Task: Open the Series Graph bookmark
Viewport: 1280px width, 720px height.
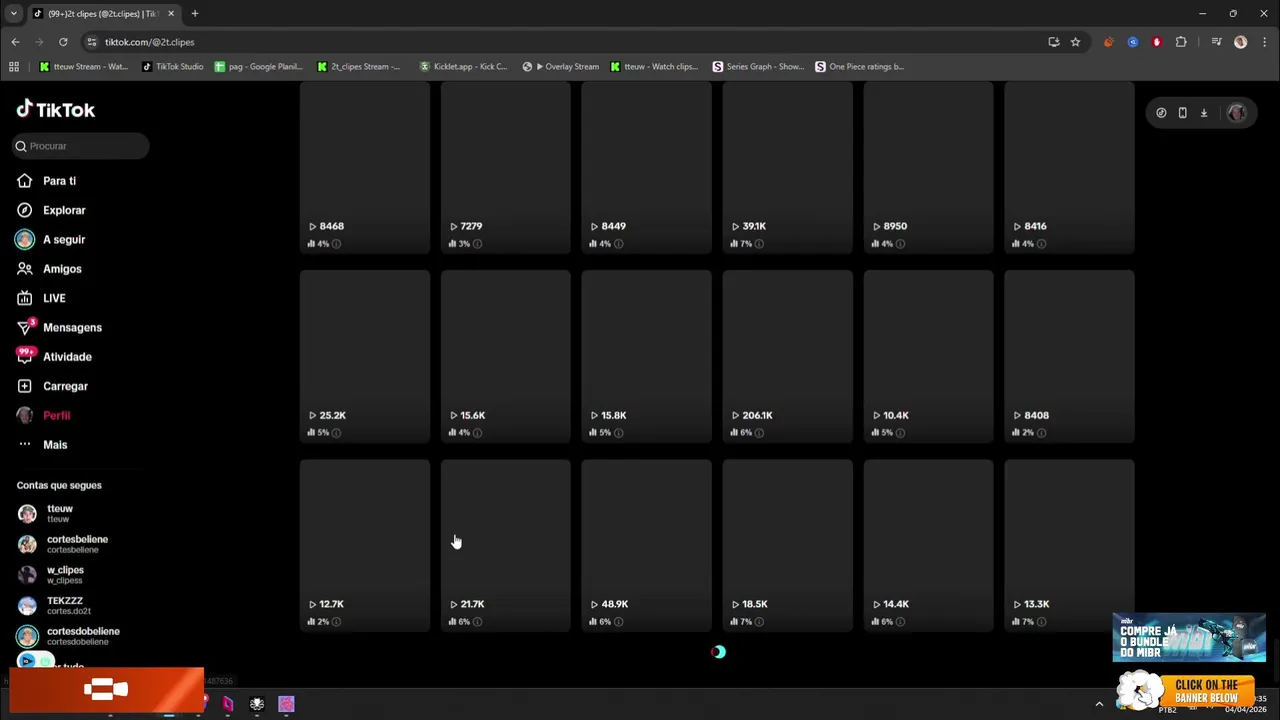Action: pyautogui.click(x=758, y=67)
